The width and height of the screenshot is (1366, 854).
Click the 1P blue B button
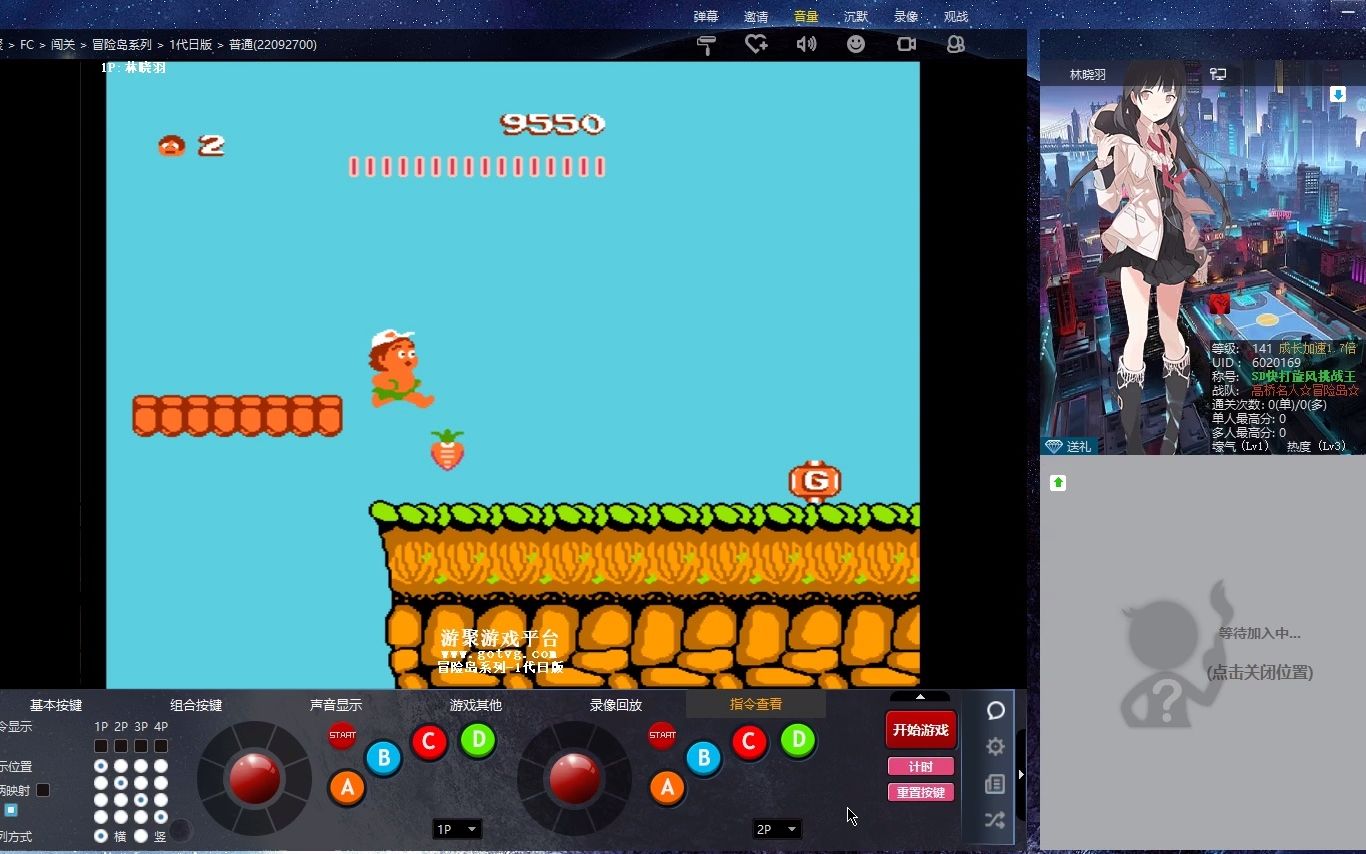click(383, 758)
